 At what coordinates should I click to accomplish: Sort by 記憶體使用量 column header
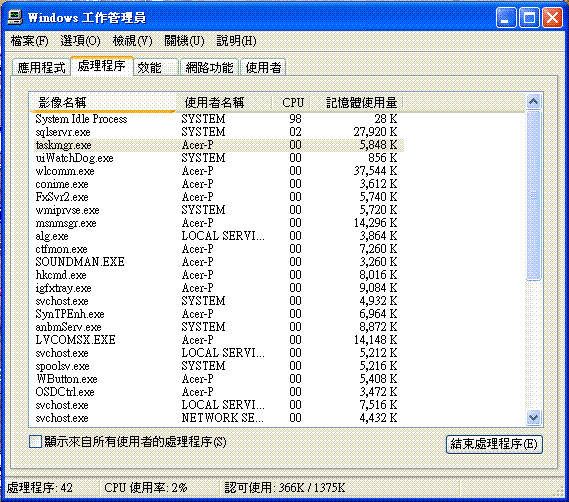(x=356, y=102)
